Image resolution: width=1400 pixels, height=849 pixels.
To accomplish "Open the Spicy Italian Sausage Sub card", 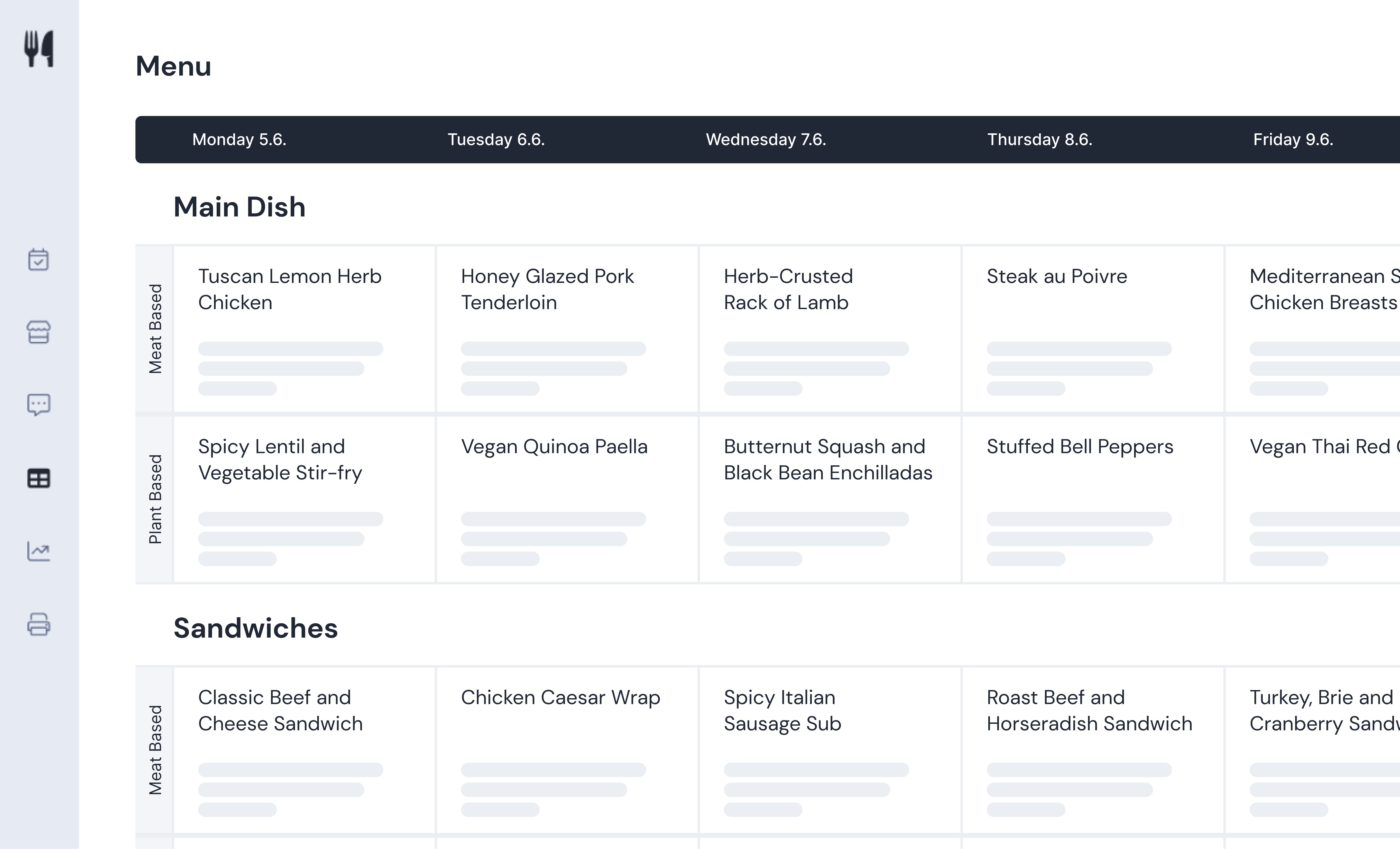I will (830, 750).
